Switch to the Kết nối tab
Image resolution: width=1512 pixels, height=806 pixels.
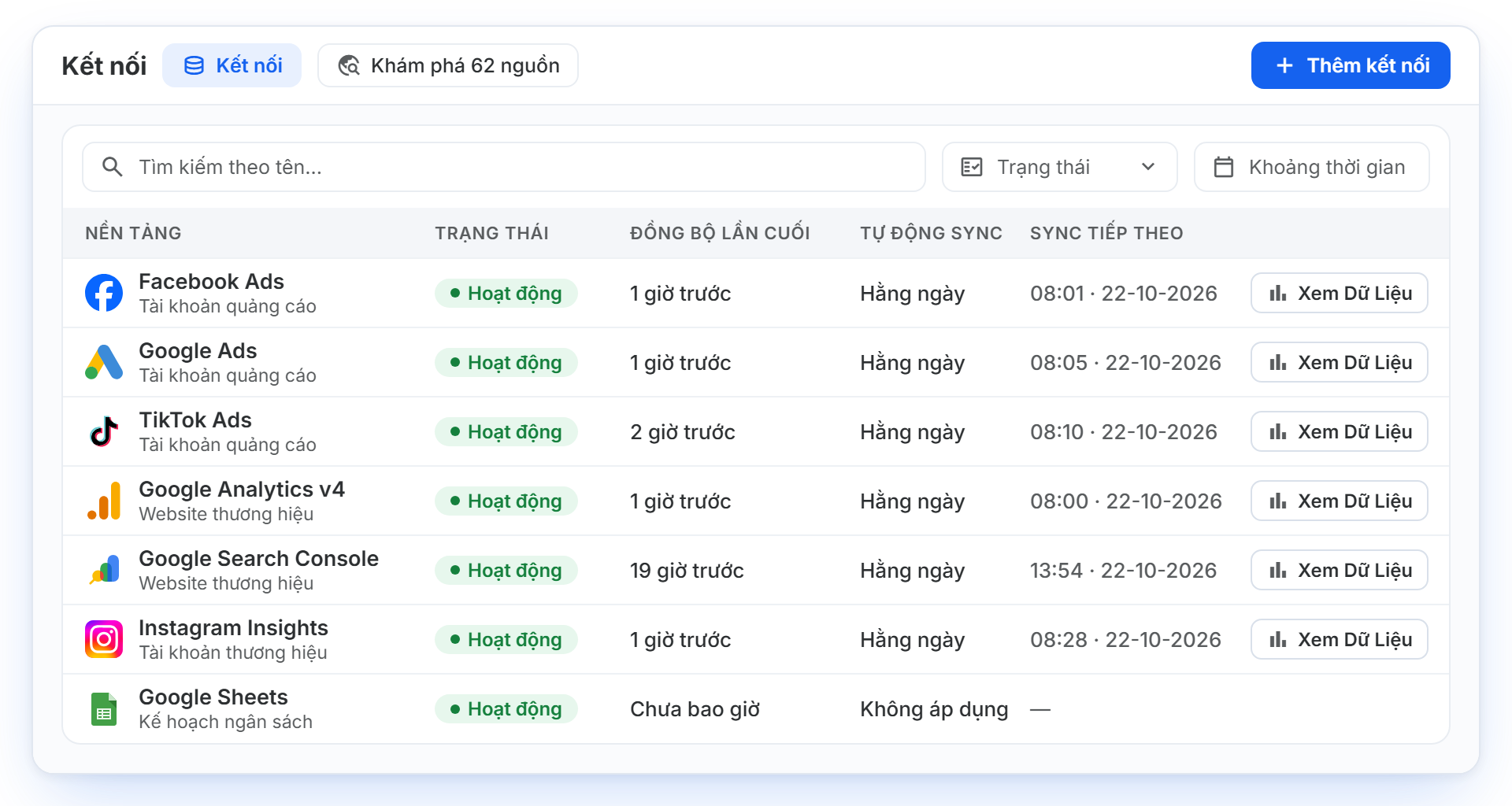coord(232,65)
